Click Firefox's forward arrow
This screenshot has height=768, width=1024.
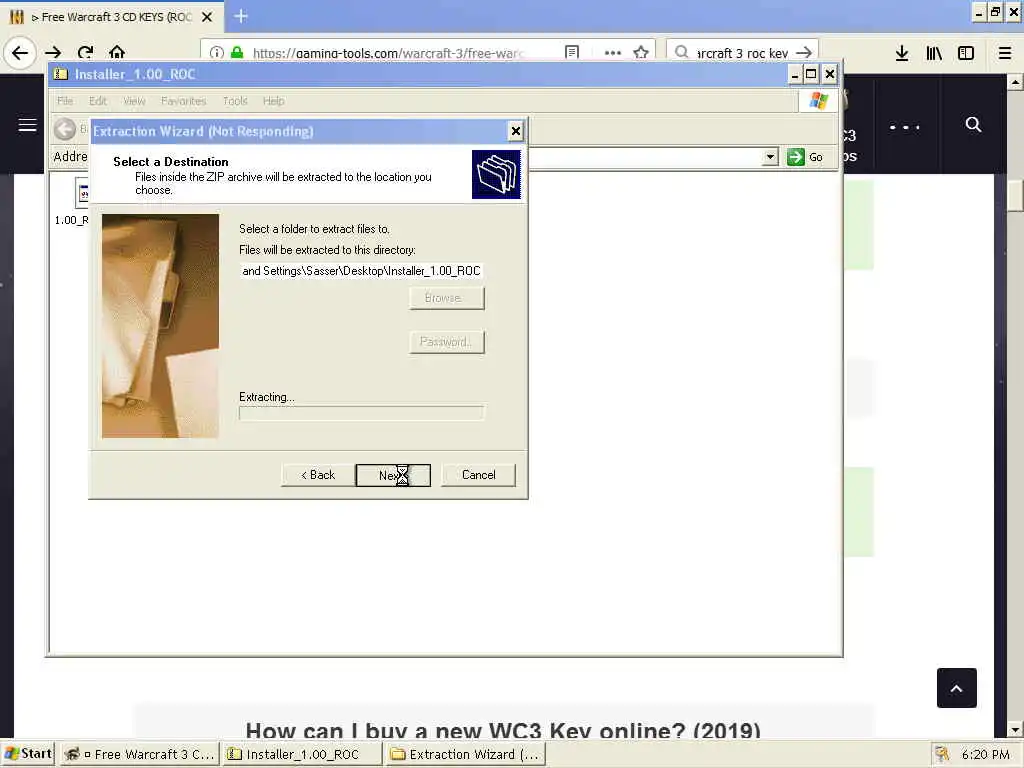pos(54,52)
